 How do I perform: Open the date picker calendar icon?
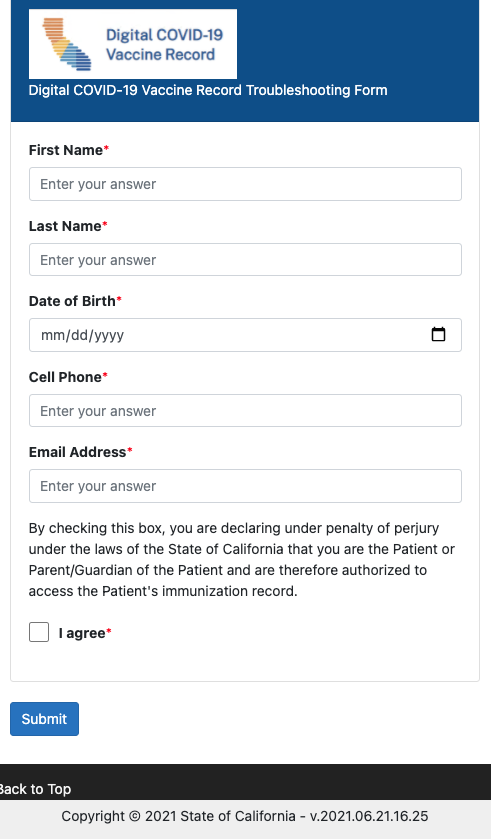coord(438,334)
